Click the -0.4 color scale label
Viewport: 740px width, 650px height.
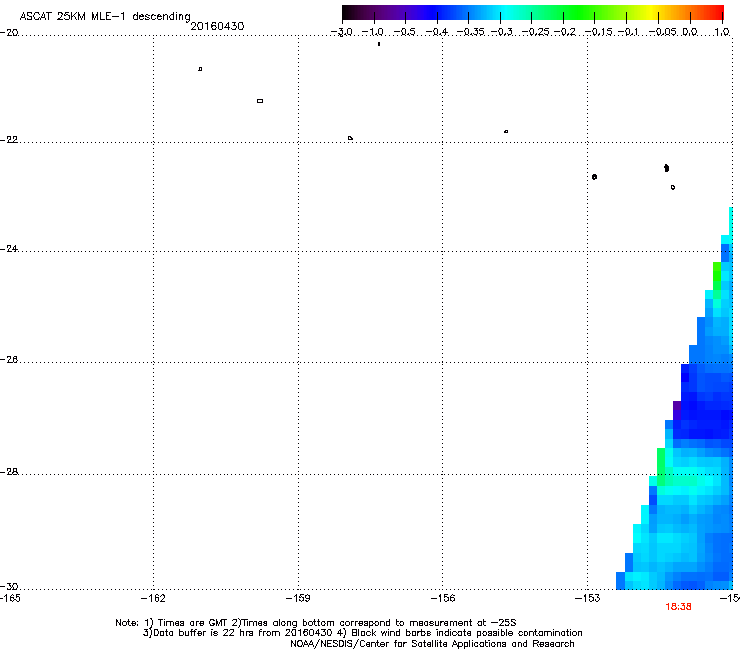[437, 32]
